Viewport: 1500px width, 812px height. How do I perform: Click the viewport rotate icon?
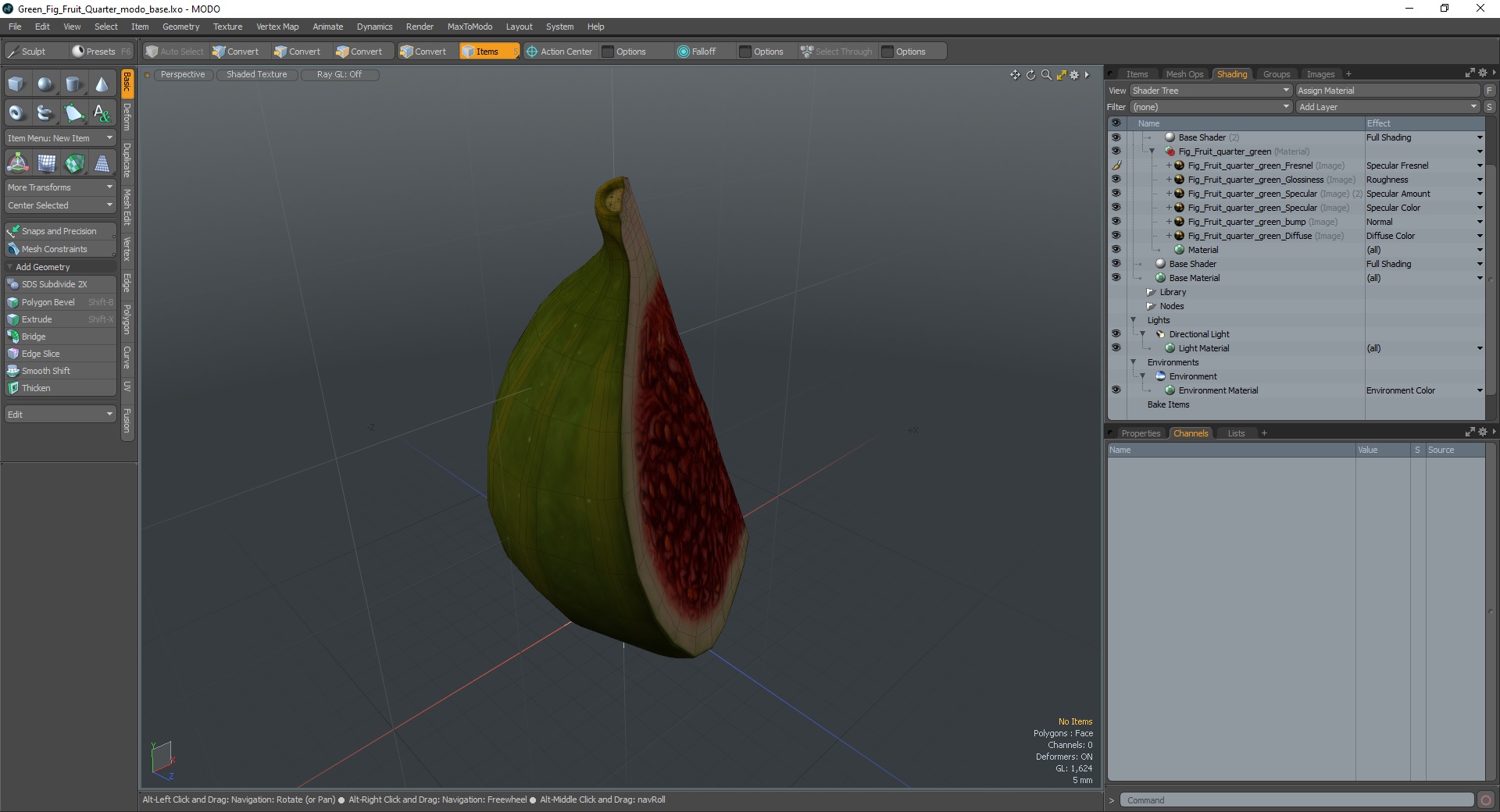point(1030,75)
